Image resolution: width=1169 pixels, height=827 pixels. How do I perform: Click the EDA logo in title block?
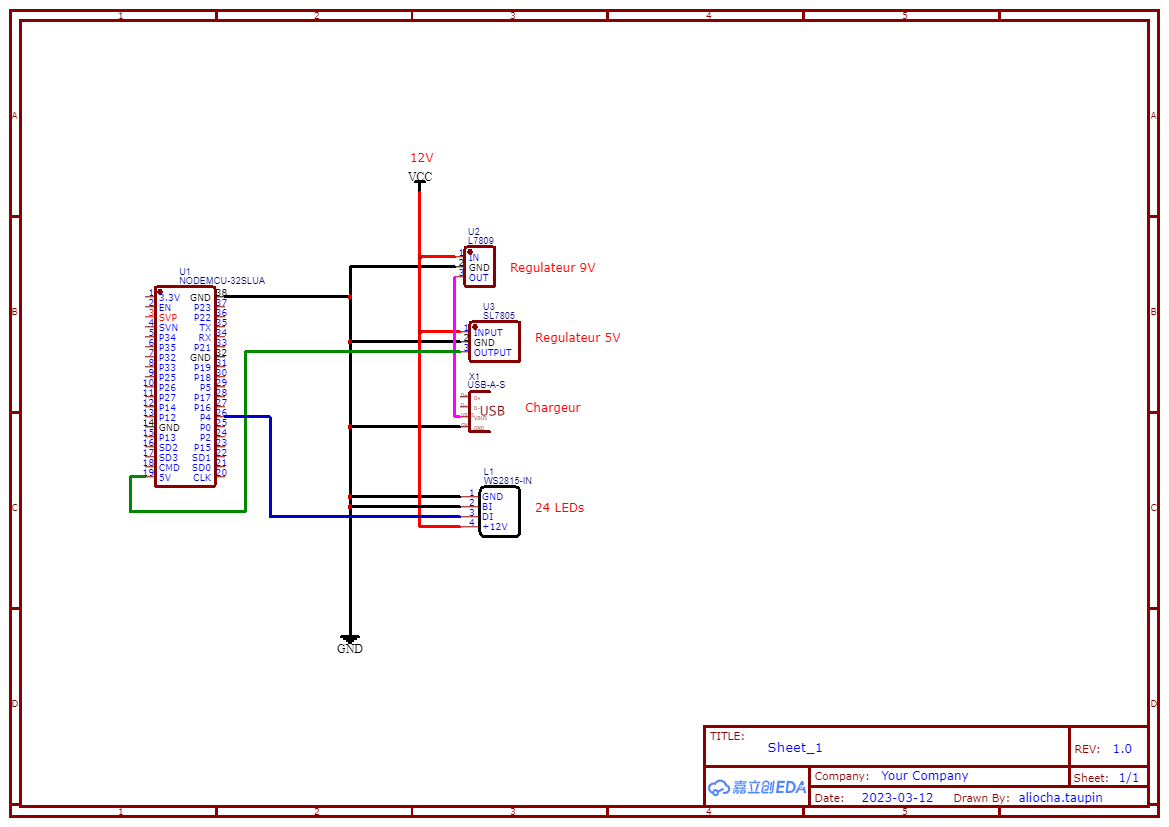(757, 787)
